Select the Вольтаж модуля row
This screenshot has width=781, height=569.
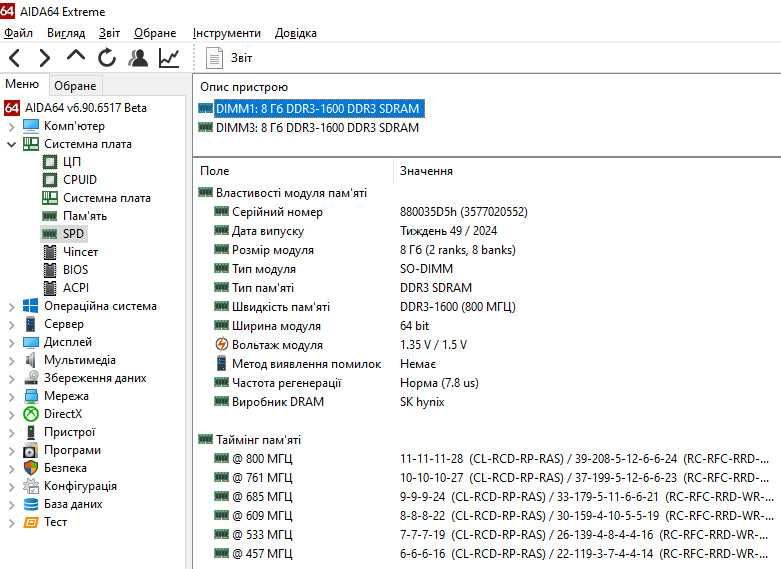[x=488, y=345]
